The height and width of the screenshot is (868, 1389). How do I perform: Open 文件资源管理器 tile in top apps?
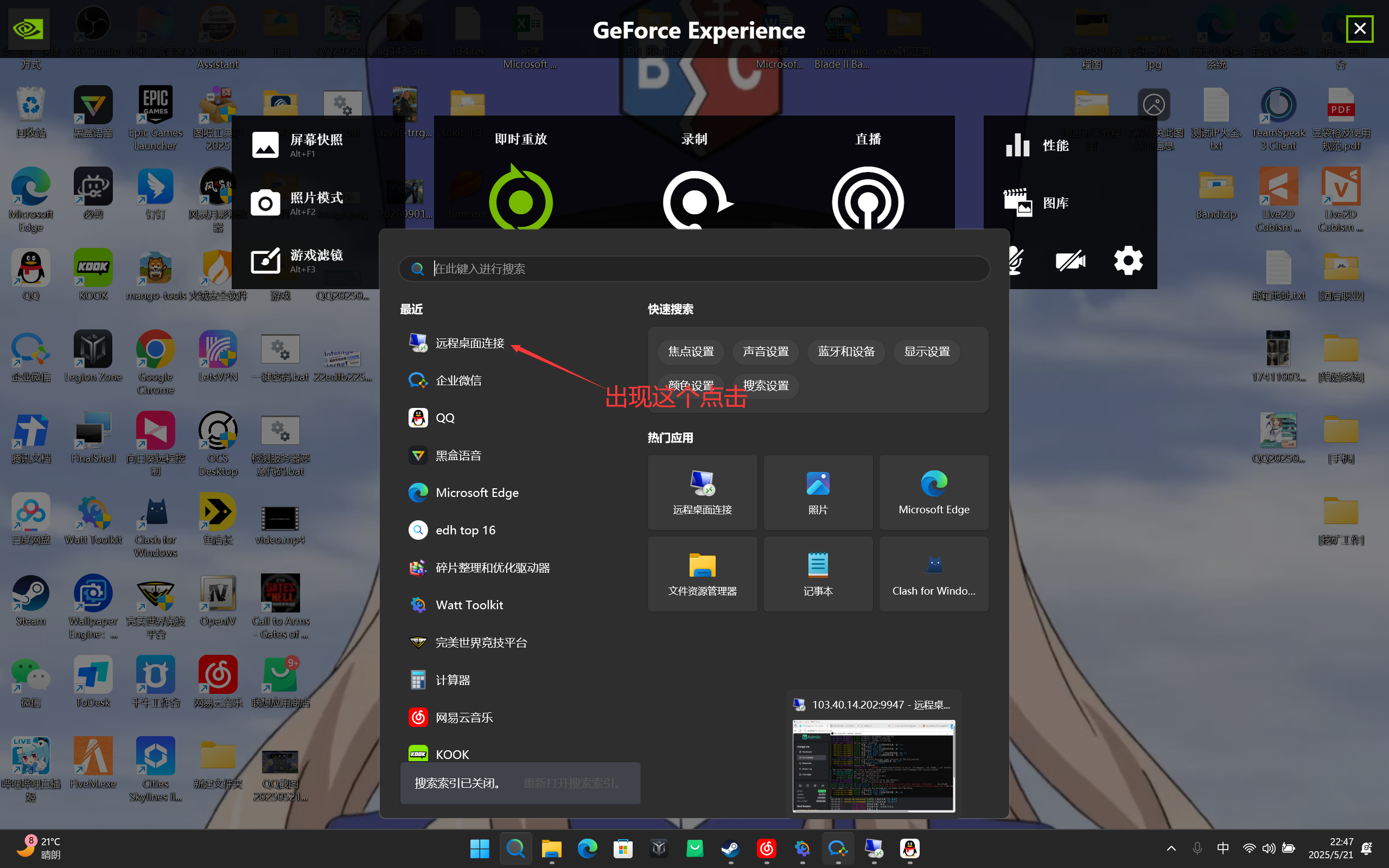coord(702,573)
